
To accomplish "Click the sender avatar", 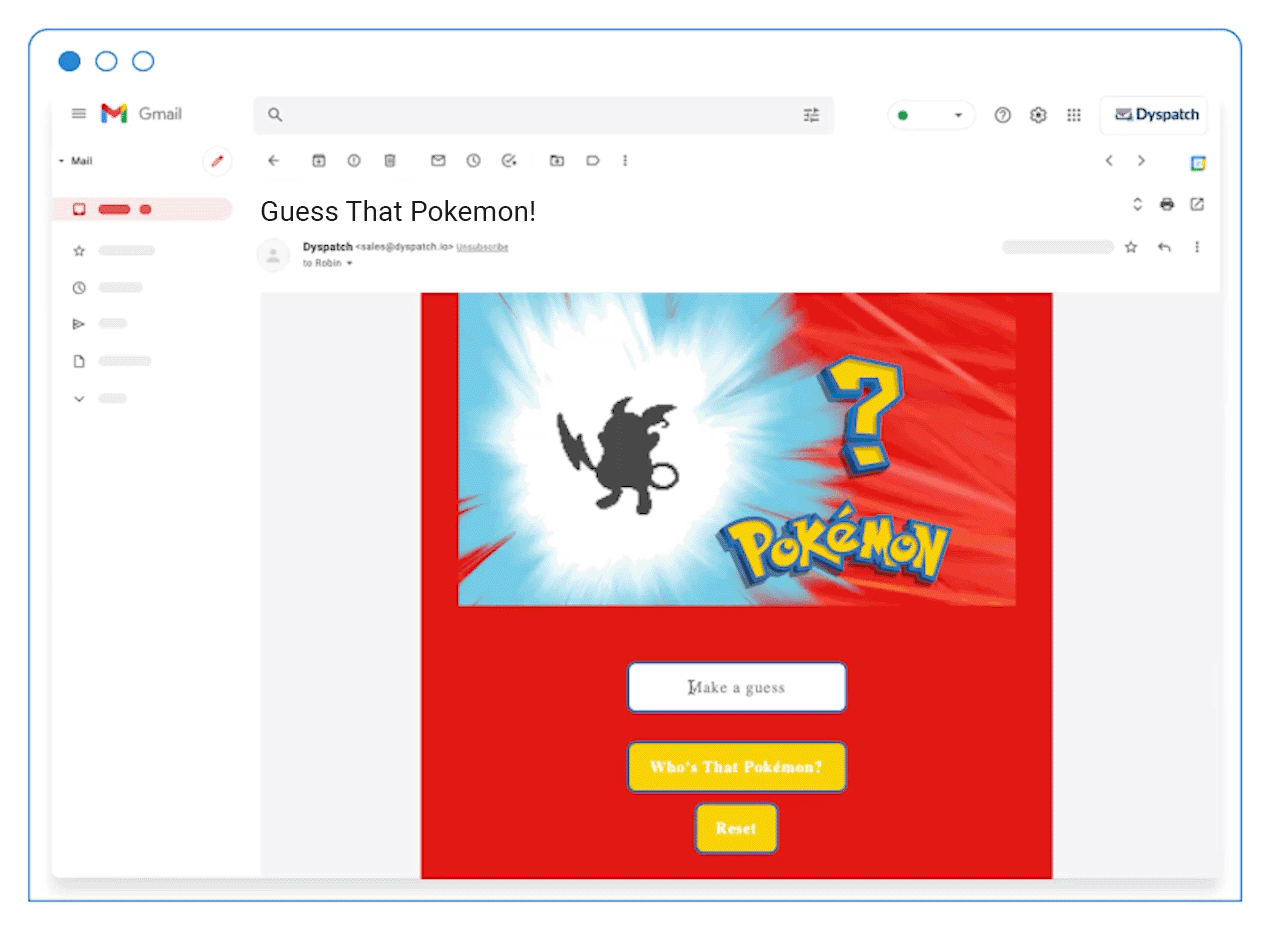I will (x=273, y=255).
